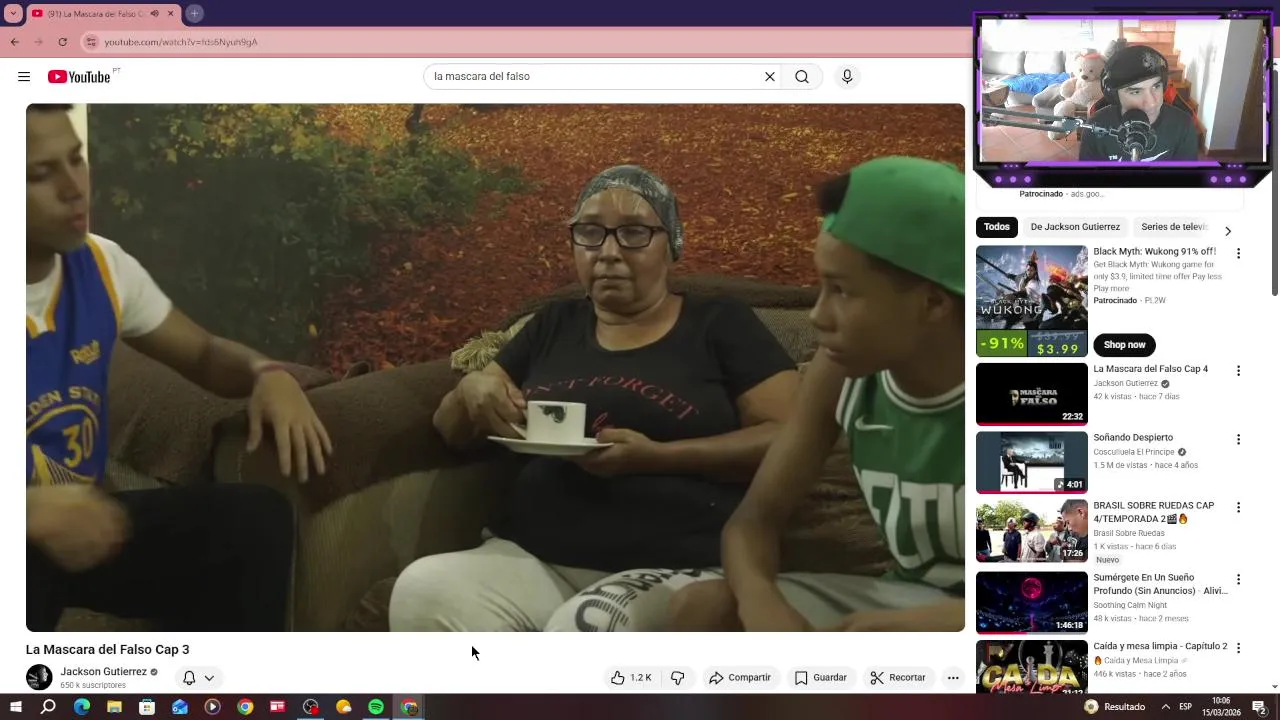The height and width of the screenshot is (720, 1280).
Task: Run search with magnifier button
Action: 802,77
